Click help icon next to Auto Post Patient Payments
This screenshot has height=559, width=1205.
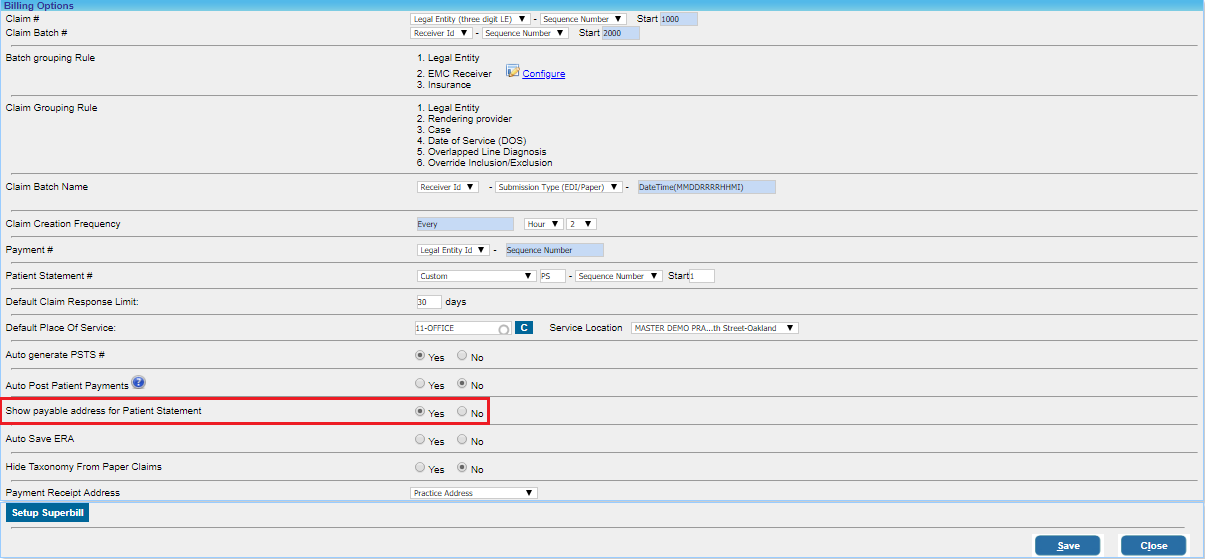[x=139, y=382]
